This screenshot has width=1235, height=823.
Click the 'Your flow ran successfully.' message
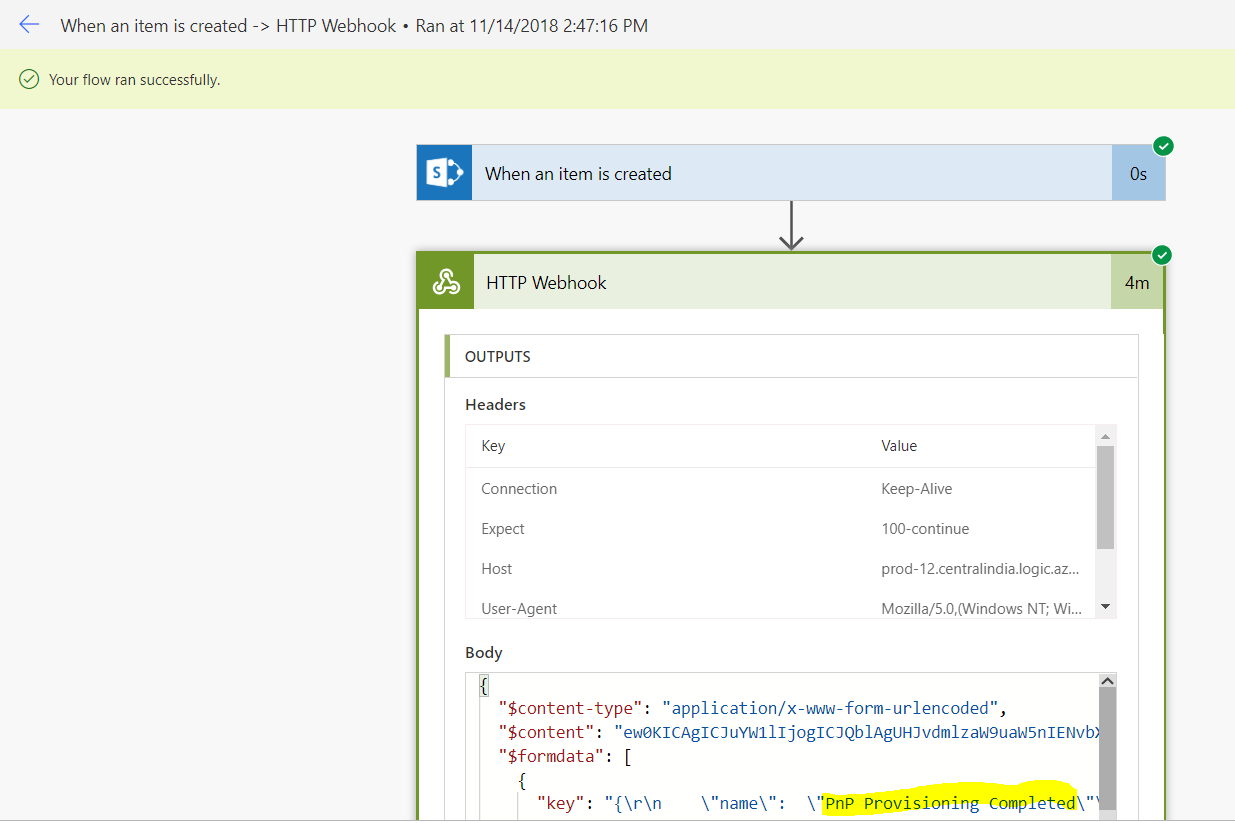pyautogui.click(x=134, y=79)
